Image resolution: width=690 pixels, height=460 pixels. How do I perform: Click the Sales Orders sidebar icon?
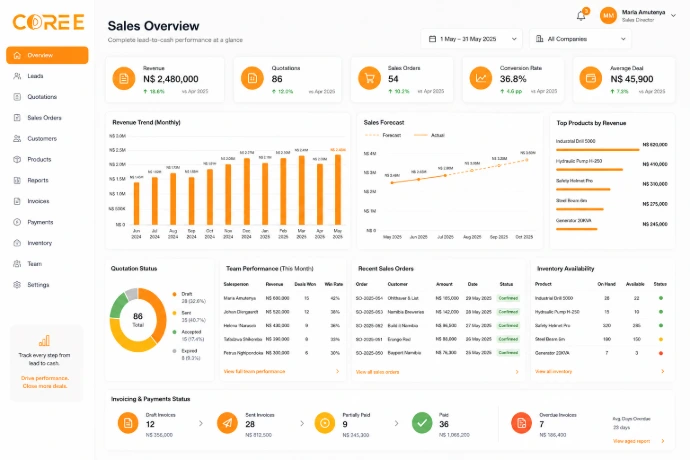click(17, 118)
